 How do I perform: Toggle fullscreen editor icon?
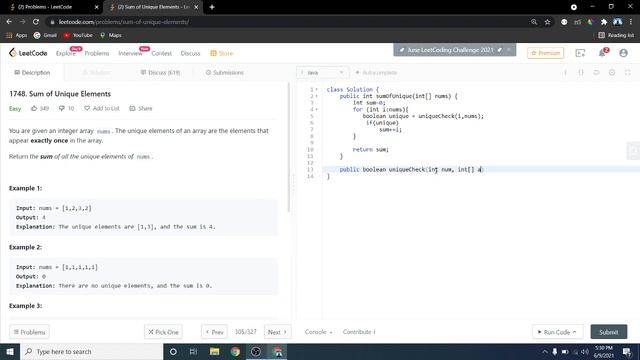[x=628, y=73]
